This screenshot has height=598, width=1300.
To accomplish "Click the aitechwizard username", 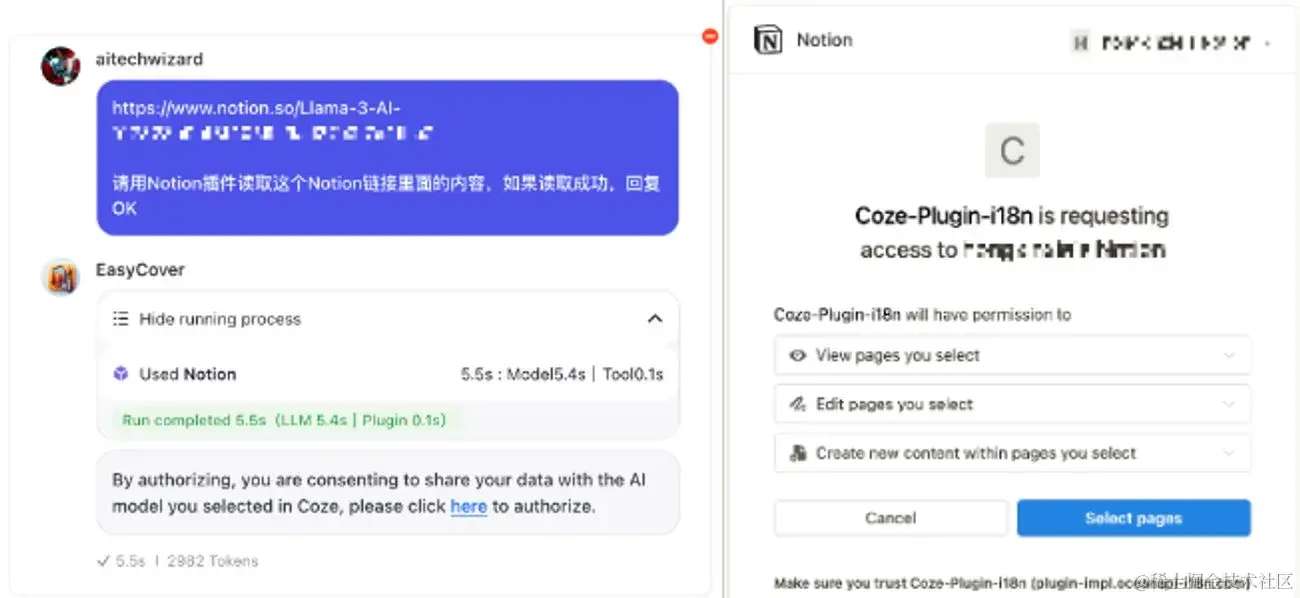I will (149, 59).
